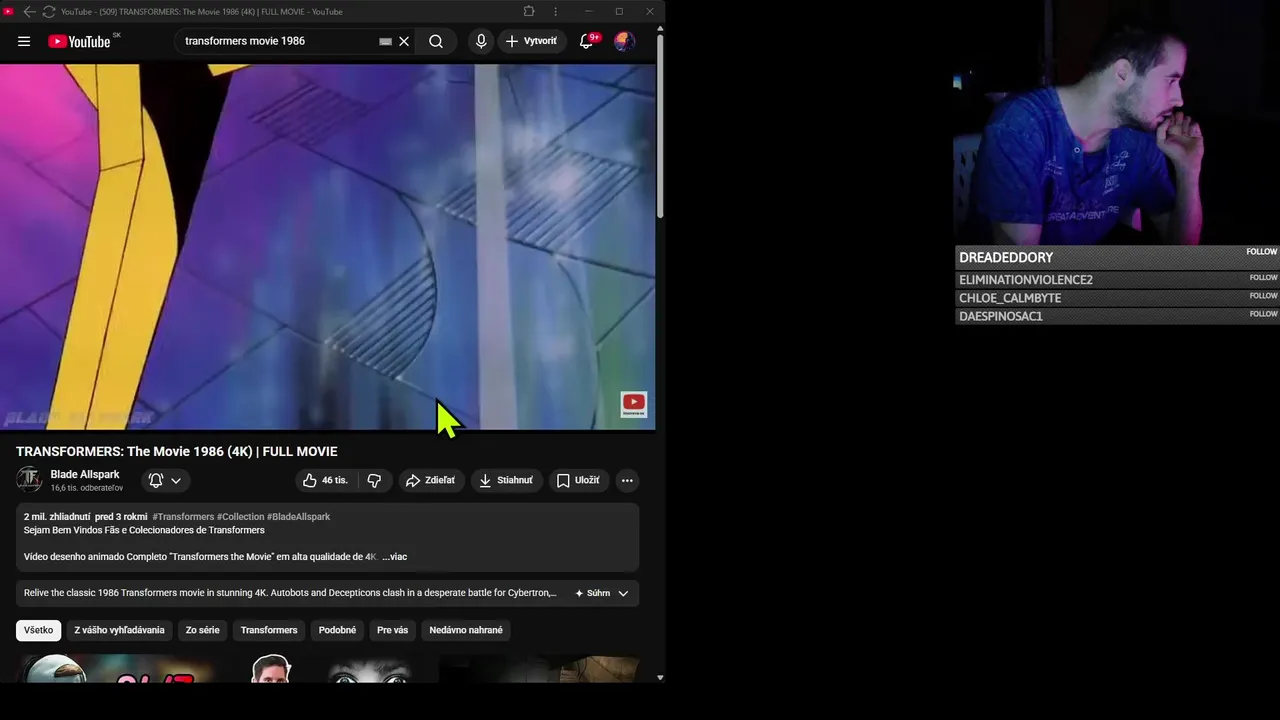Open the YouTube hamburger guide menu
Viewport: 1280px width, 720px height.
[24, 41]
